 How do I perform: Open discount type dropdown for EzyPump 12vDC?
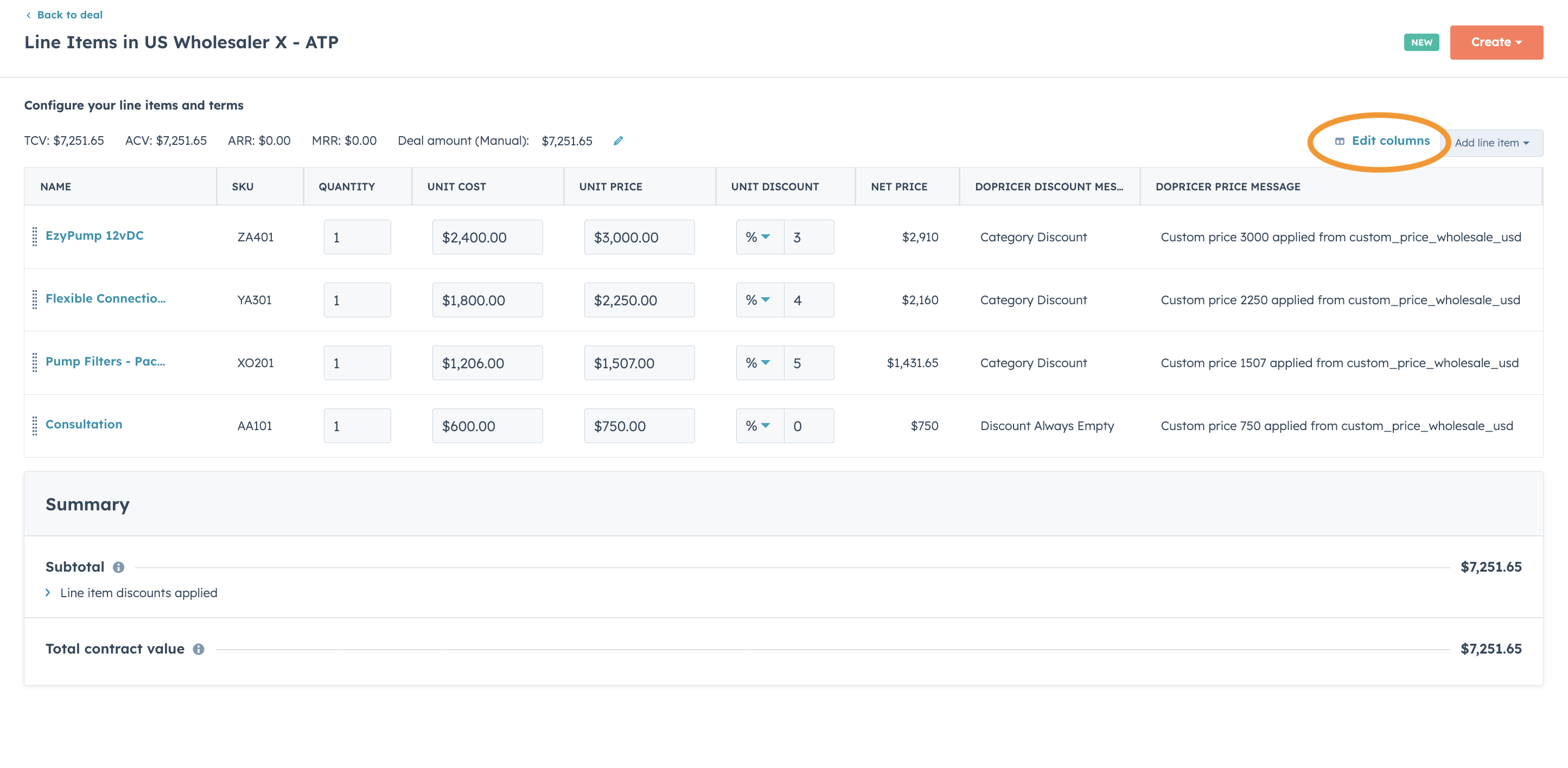pos(760,238)
